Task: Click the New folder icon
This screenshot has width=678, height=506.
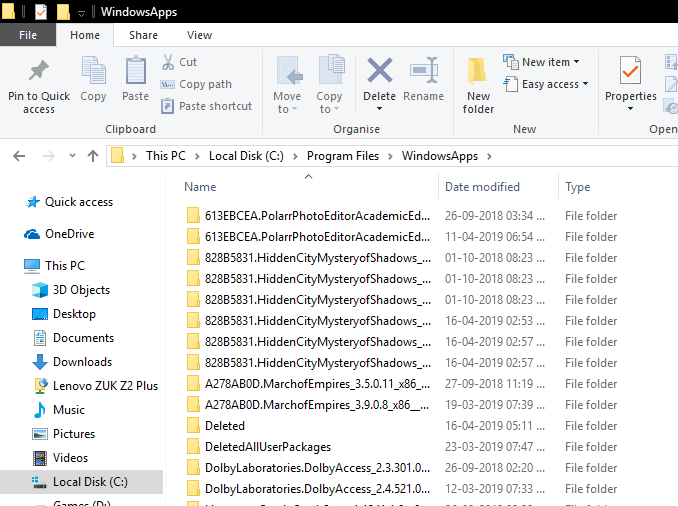Action: click(477, 70)
